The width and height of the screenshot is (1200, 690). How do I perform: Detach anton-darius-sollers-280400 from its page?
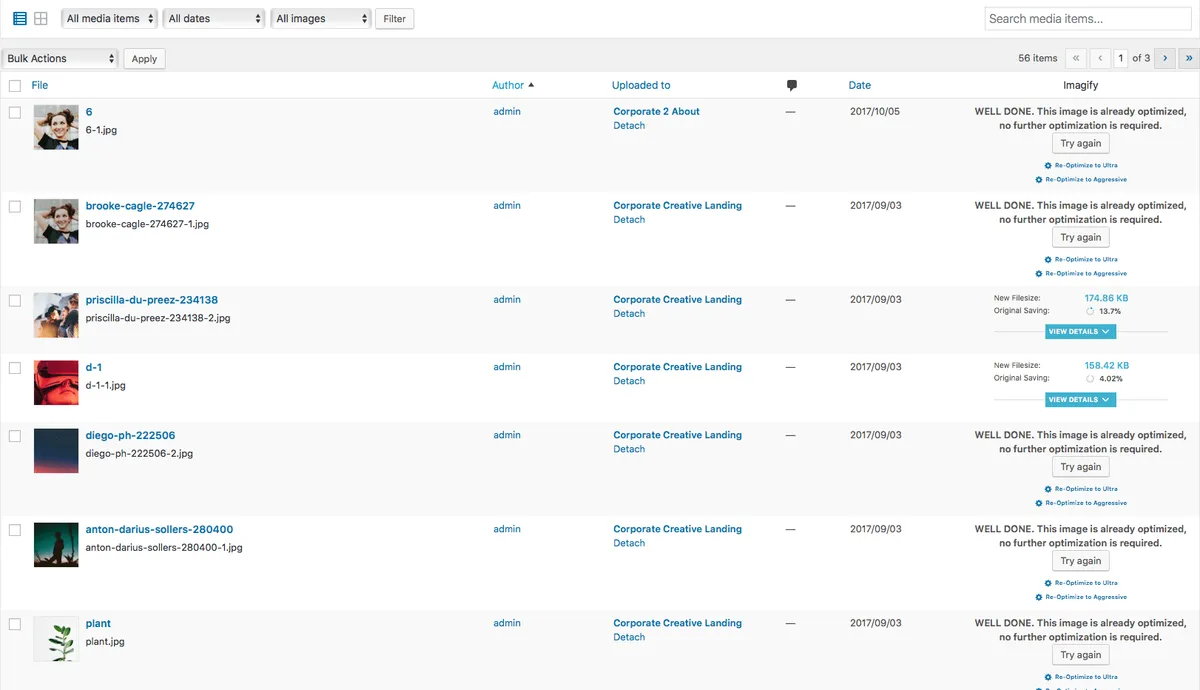(x=629, y=544)
